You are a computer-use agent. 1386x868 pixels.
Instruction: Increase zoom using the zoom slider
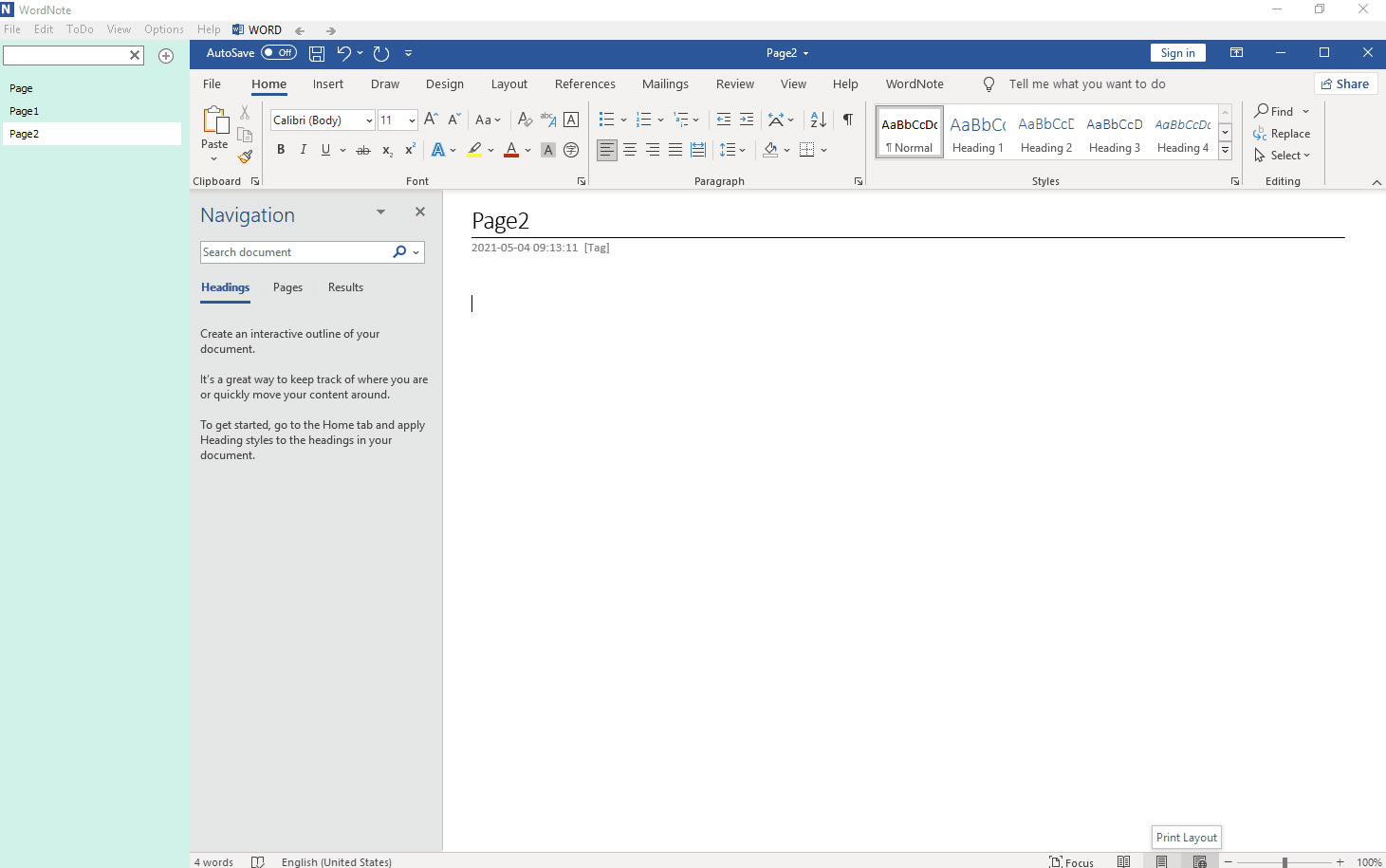pyautogui.click(x=1339, y=861)
